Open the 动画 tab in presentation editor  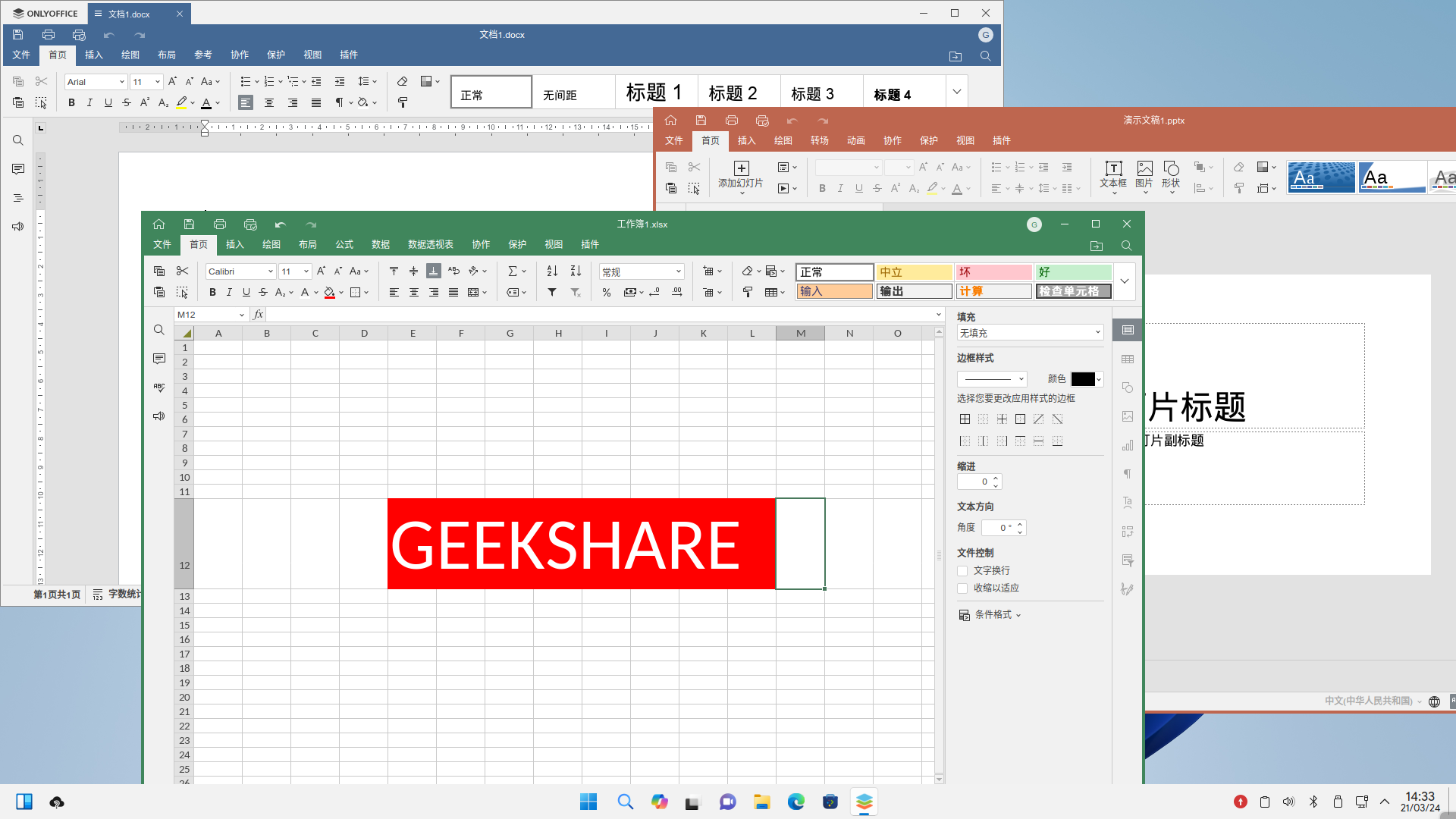pyautogui.click(x=855, y=140)
